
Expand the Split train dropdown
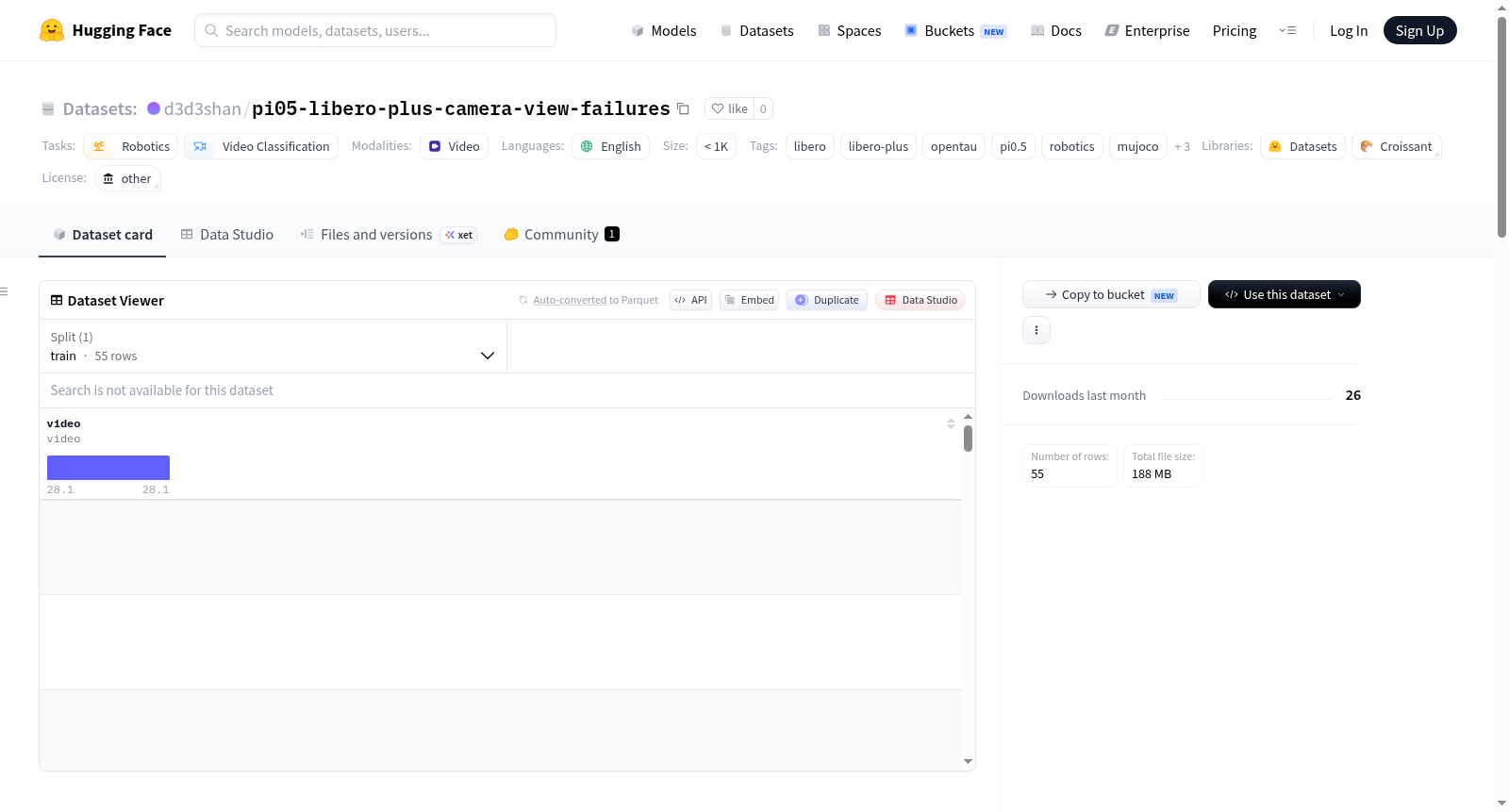click(x=273, y=346)
